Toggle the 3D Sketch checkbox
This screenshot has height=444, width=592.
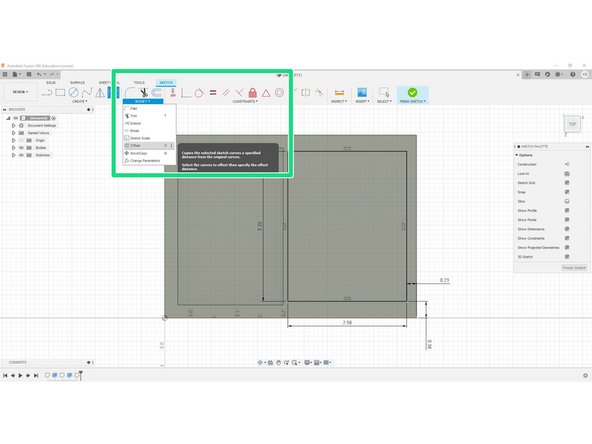point(567,257)
